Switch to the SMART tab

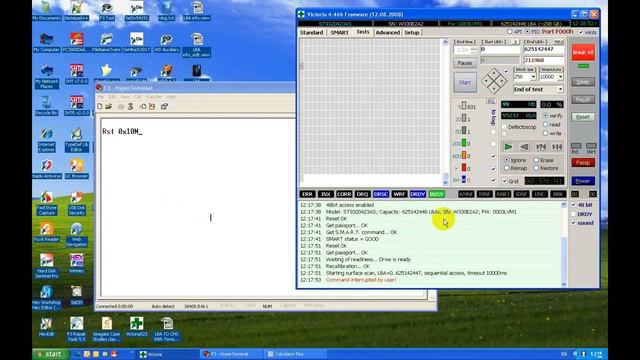point(340,32)
